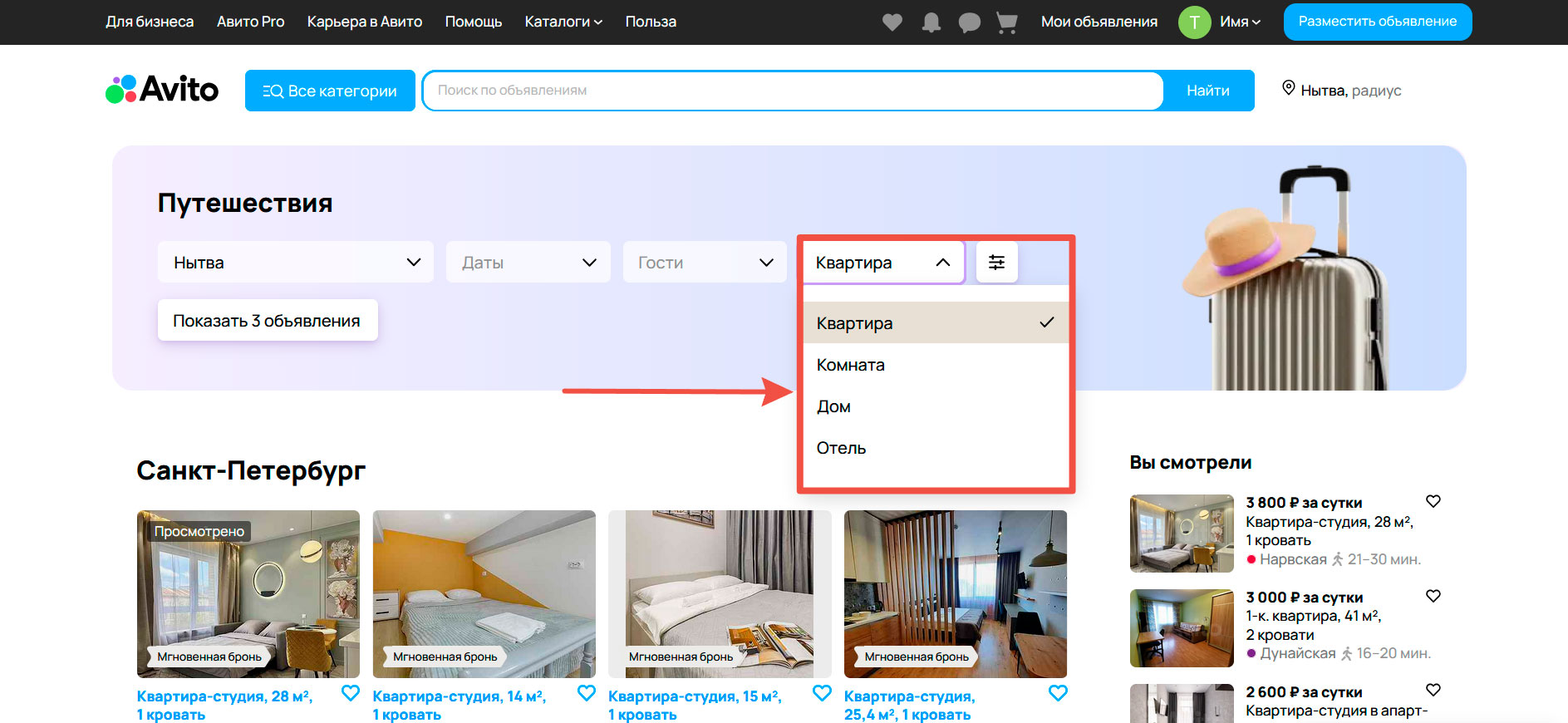Viewport: 1568px width, 723px height.
Task: Open messages chat bubble icon
Action: tap(969, 22)
